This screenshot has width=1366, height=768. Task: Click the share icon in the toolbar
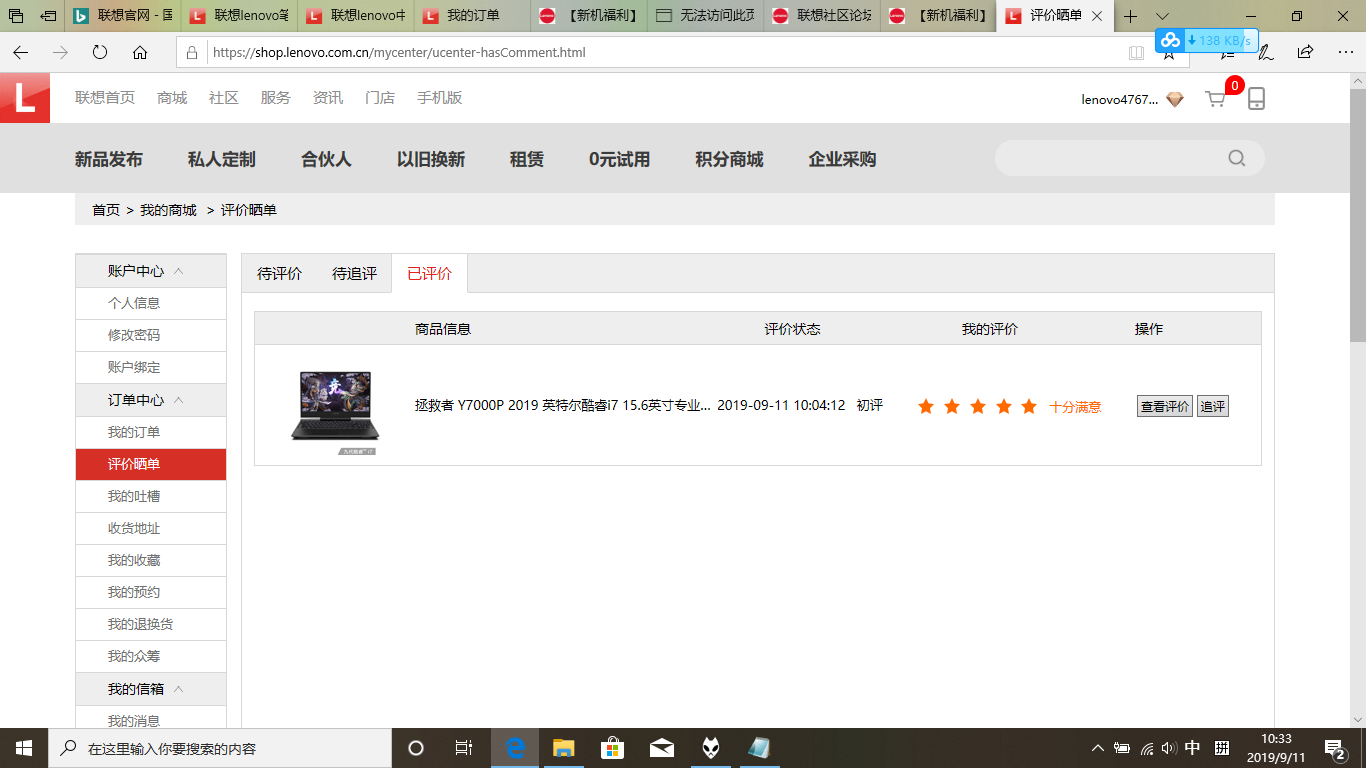[1305, 52]
